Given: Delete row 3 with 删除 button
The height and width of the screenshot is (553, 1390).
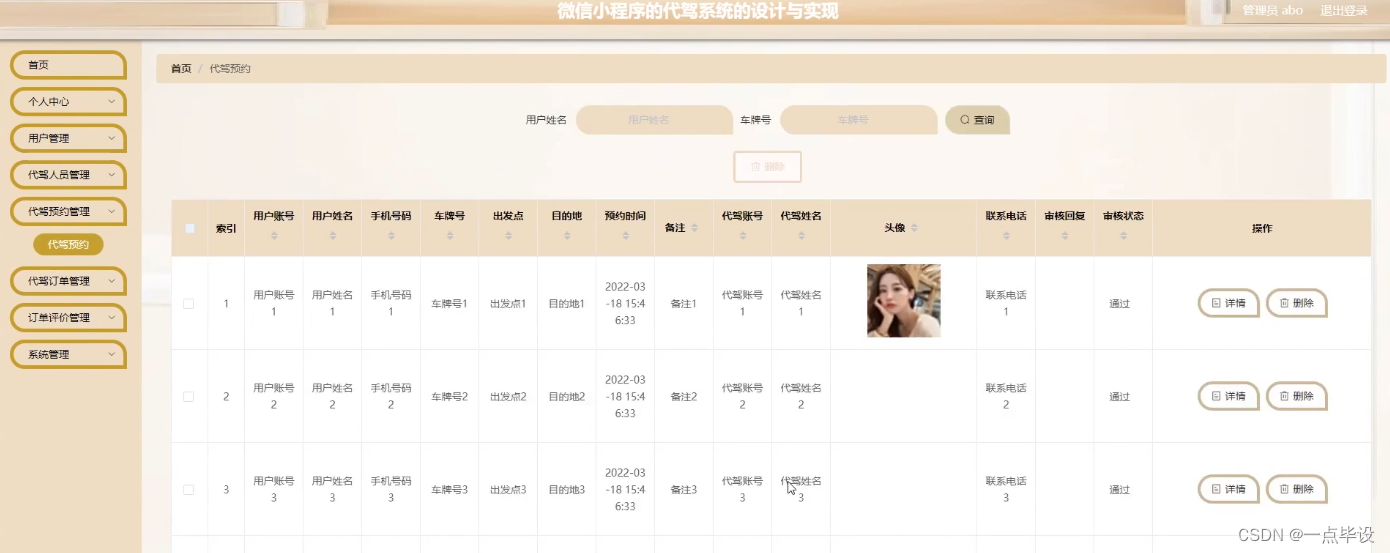Looking at the screenshot, I should 1296,489.
